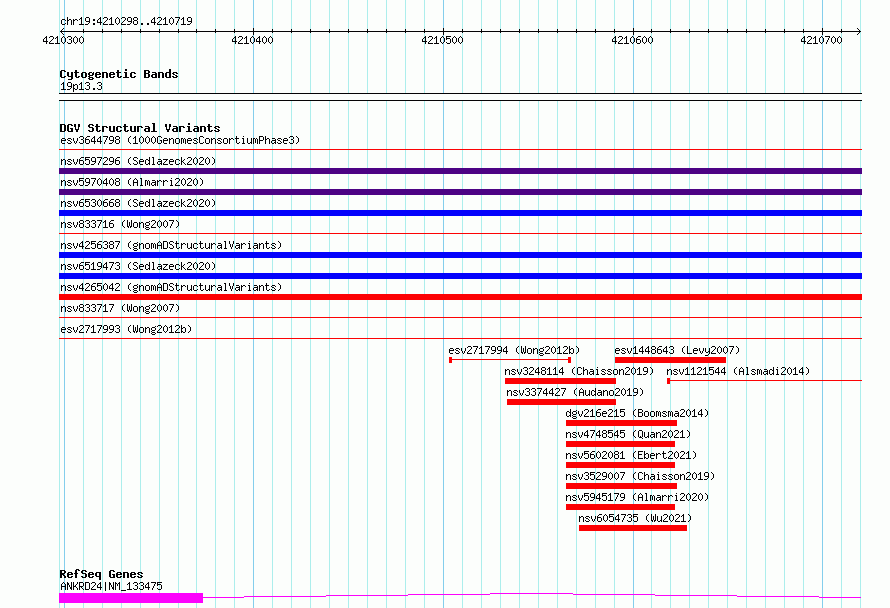Open variant nsv833716 (Wong2007)
Screen dimensions: 890x608
point(120,224)
